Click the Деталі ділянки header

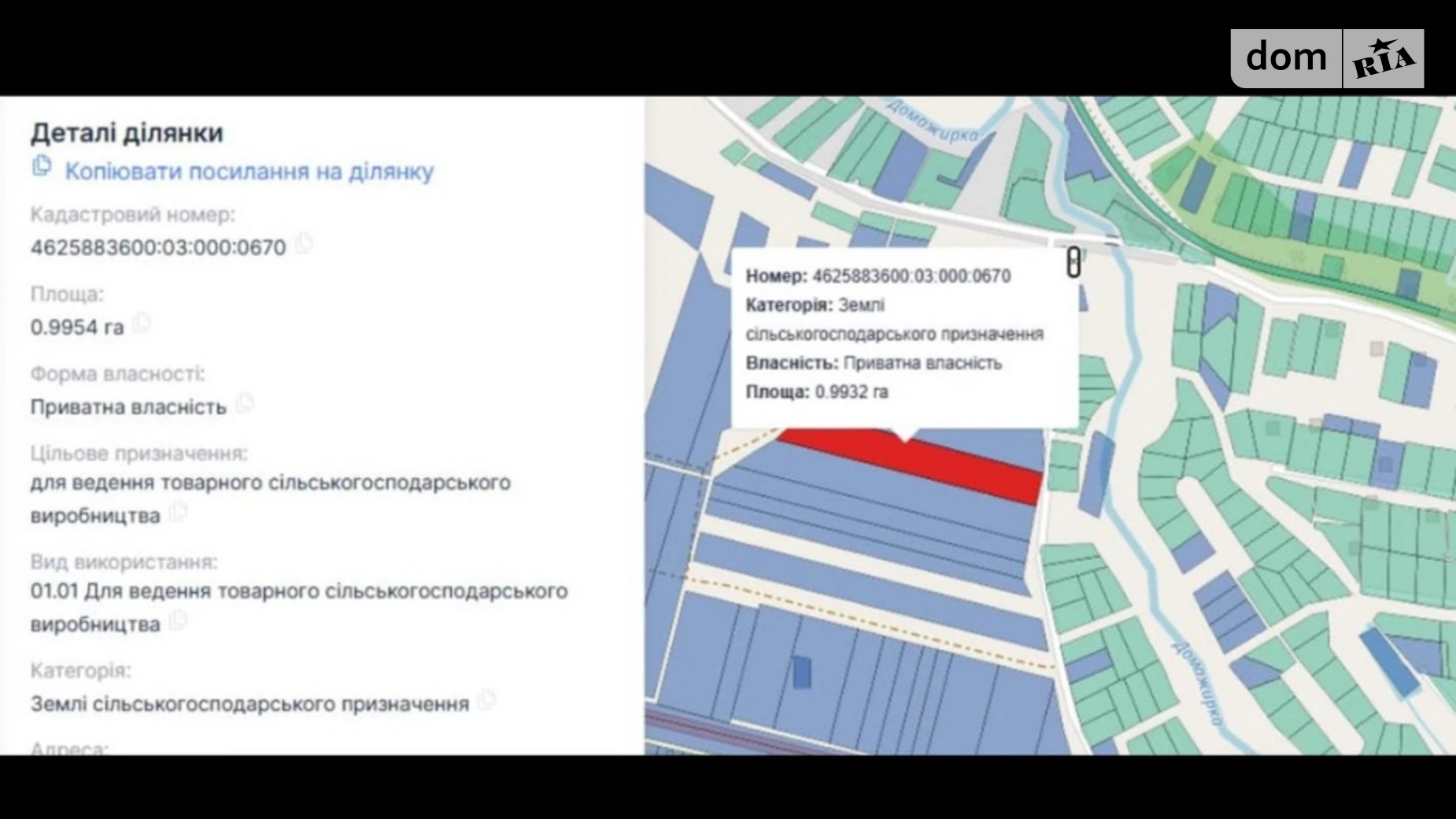click(126, 133)
